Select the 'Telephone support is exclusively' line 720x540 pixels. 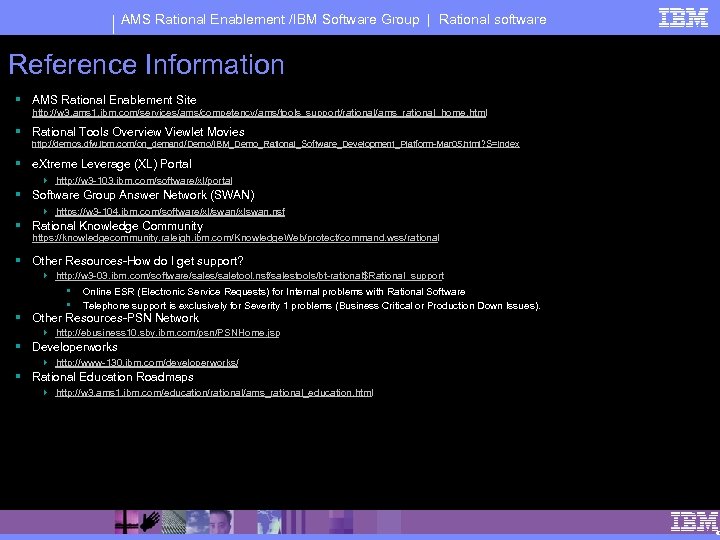(312, 306)
